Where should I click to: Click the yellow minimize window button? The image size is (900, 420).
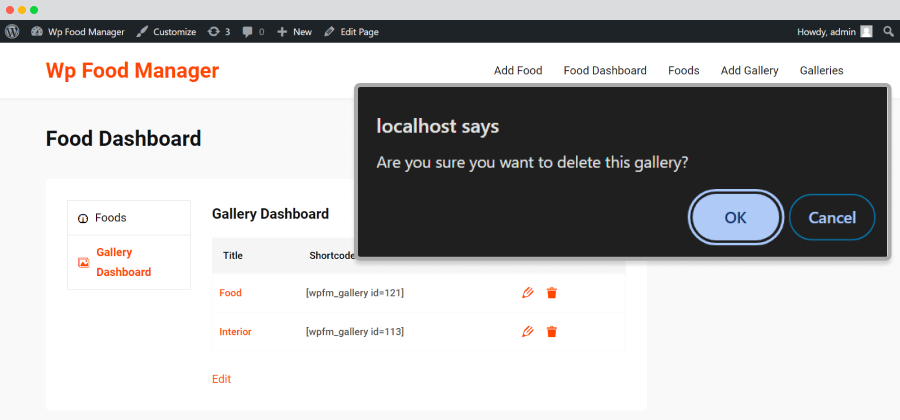[22, 10]
